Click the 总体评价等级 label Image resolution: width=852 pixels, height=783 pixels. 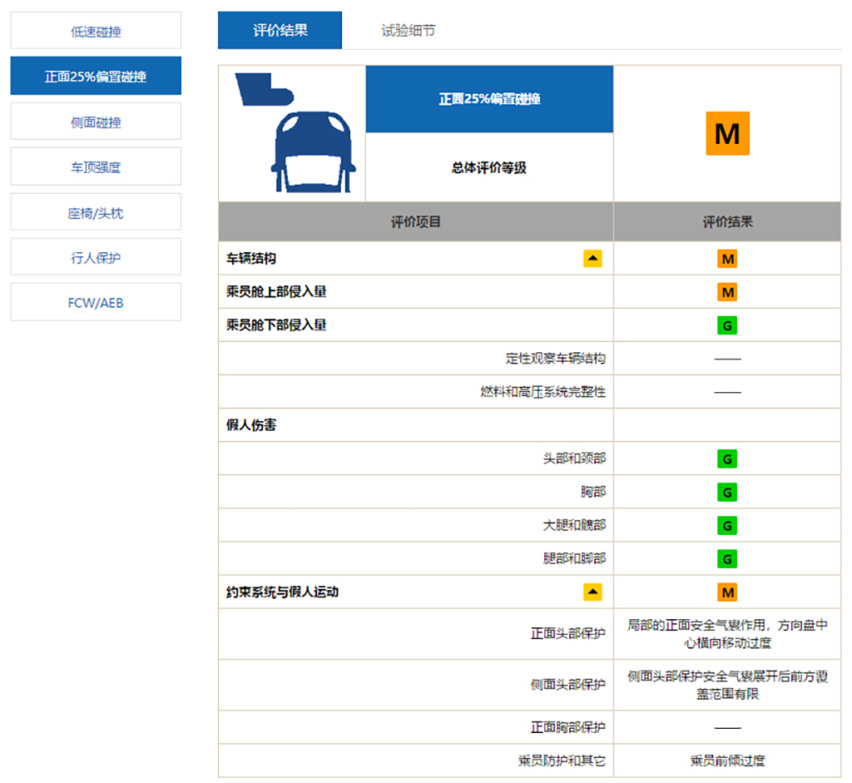pyautogui.click(x=489, y=167)
